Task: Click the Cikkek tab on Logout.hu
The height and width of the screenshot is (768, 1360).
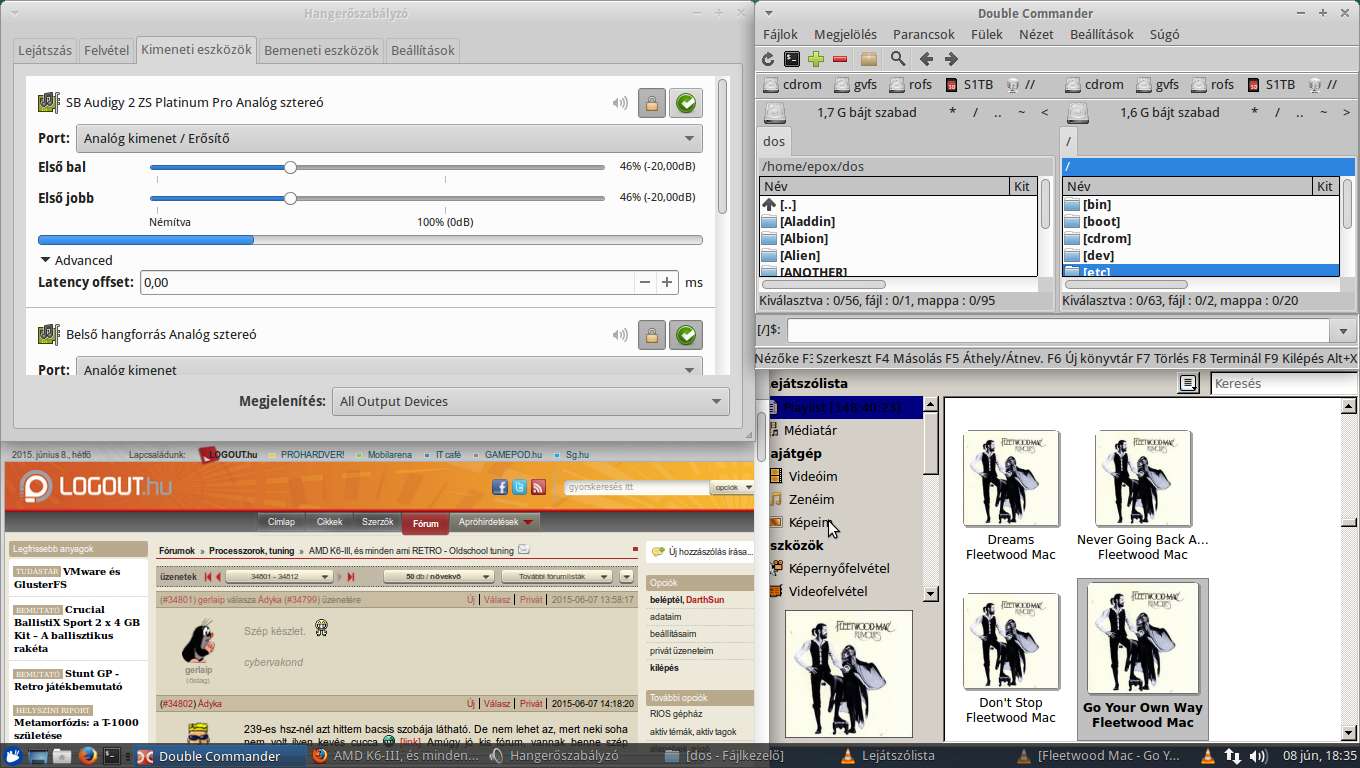Action: click(330, 522)
